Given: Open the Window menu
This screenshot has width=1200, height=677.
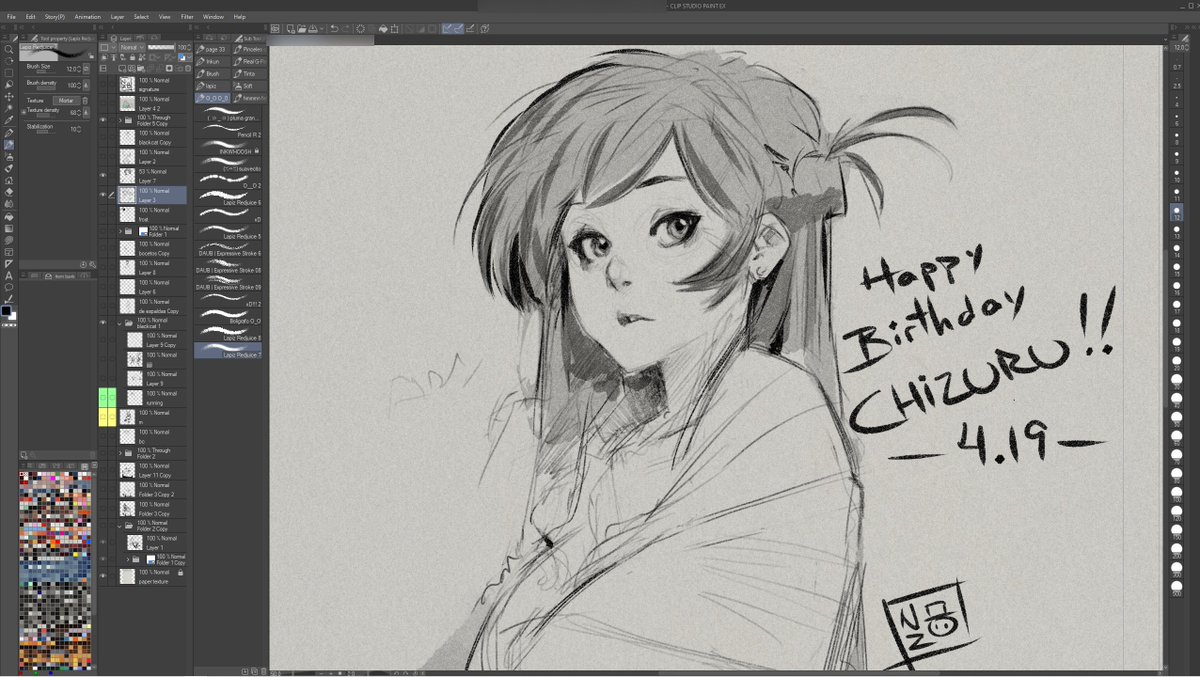Looking at the screenshot, I should (214, 17).
